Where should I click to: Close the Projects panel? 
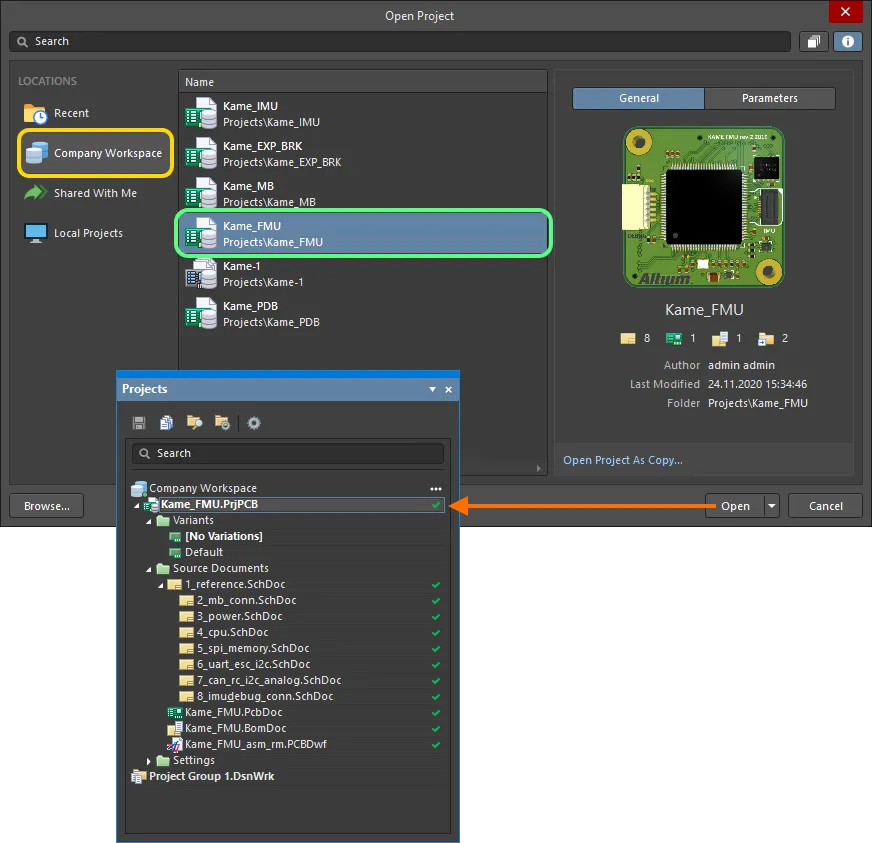[448, 390]
